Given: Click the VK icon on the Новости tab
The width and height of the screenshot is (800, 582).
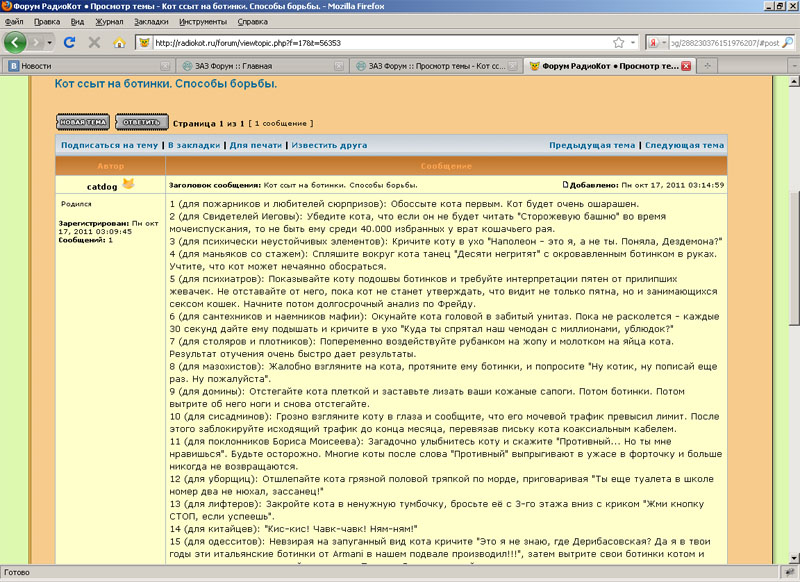Looking at the screenshot, I should 14,66.
